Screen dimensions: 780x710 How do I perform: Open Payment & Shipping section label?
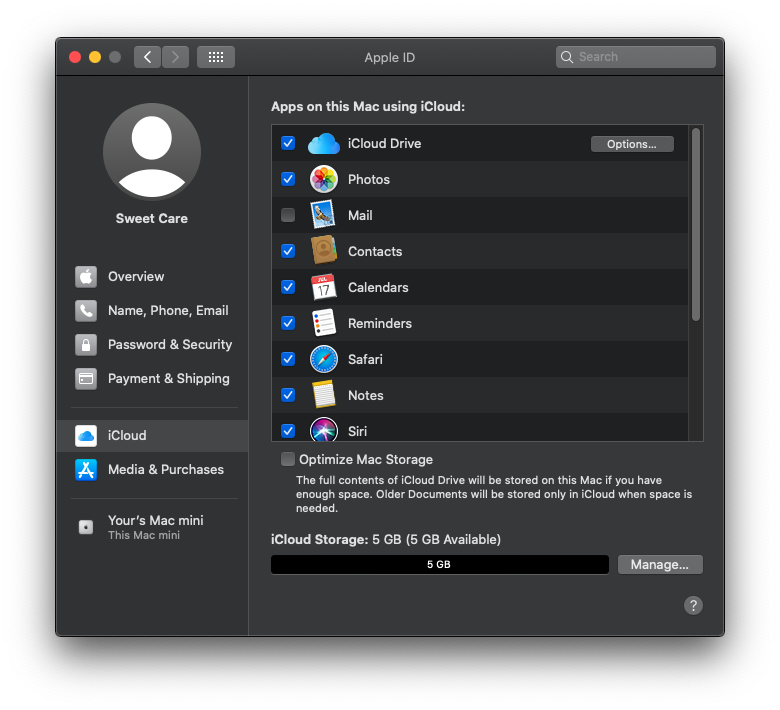[169, 379]
